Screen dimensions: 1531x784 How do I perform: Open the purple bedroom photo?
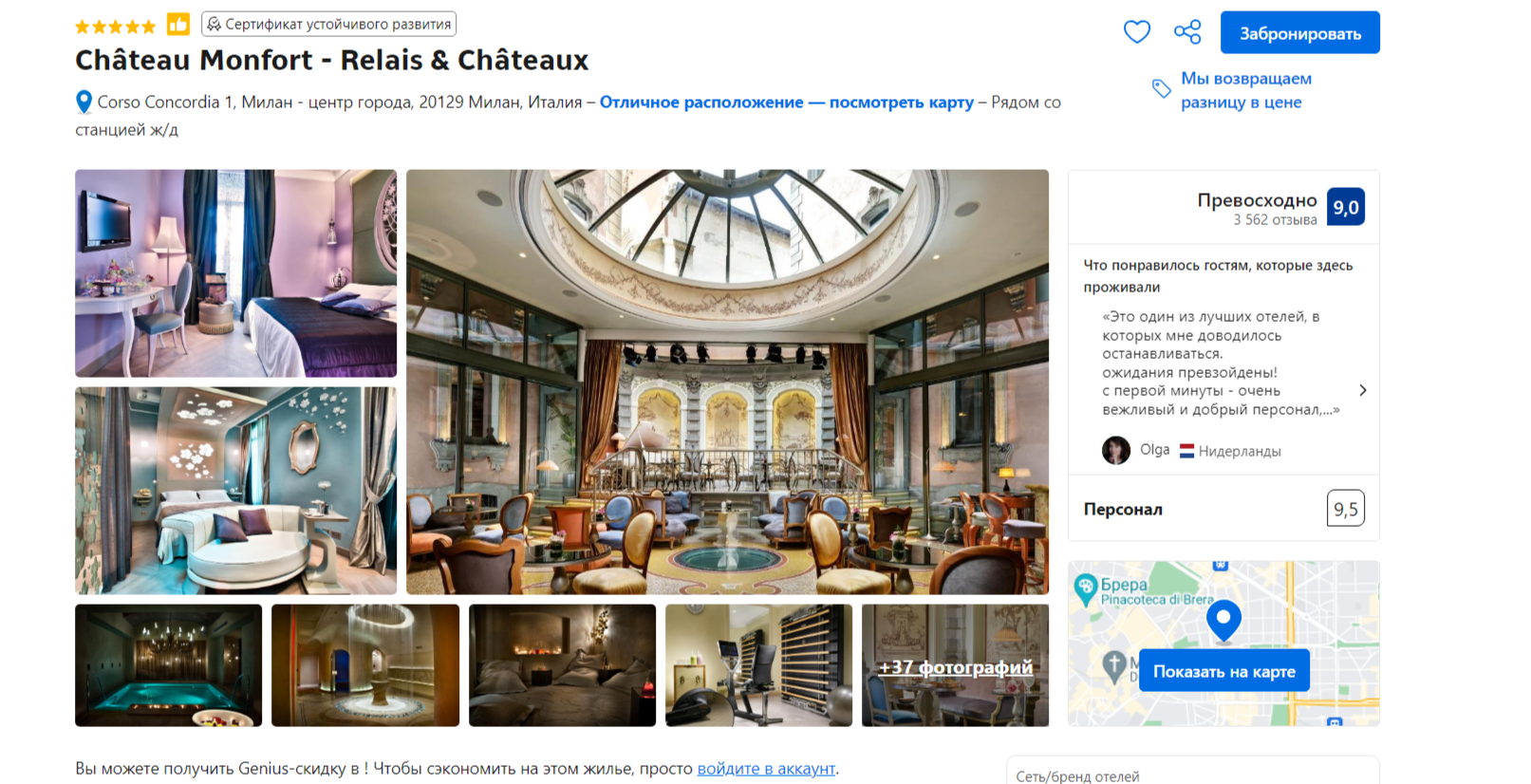pyautogui.click(x=236, y=273)
